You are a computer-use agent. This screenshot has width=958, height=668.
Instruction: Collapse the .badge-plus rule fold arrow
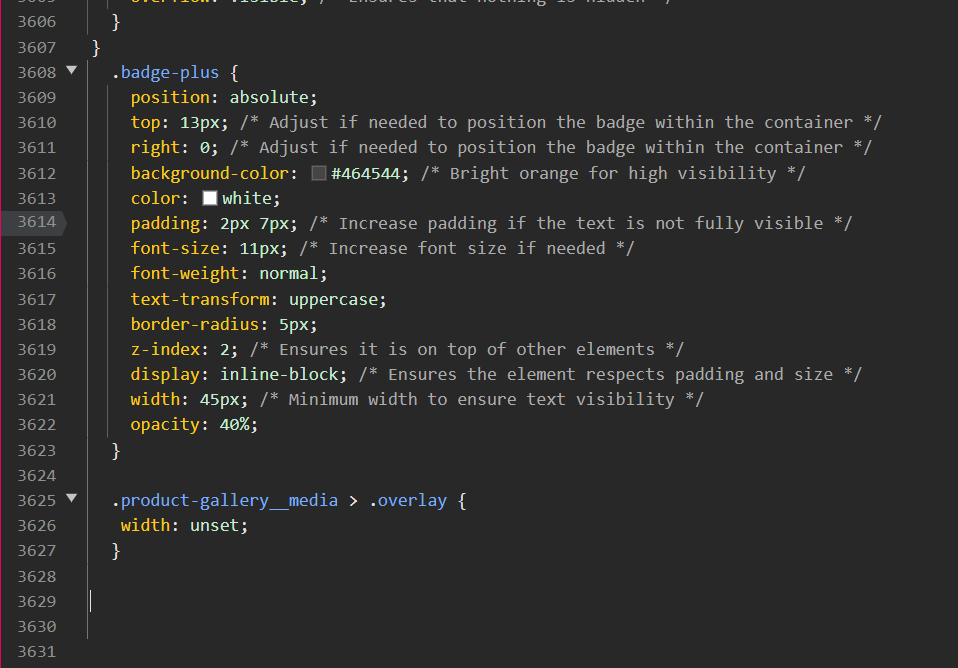coord(71,70)
